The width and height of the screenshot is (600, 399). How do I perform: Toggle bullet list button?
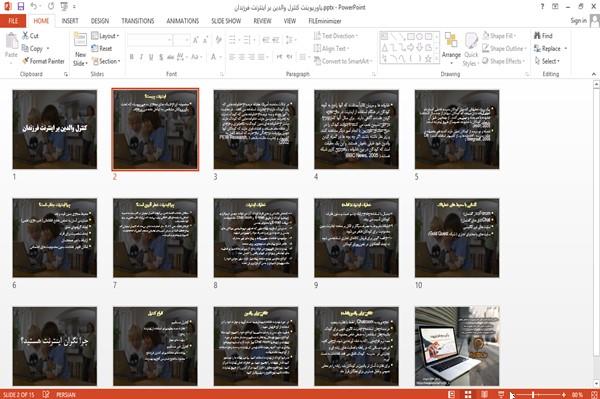pyautogui.click(x=233, y=40)
